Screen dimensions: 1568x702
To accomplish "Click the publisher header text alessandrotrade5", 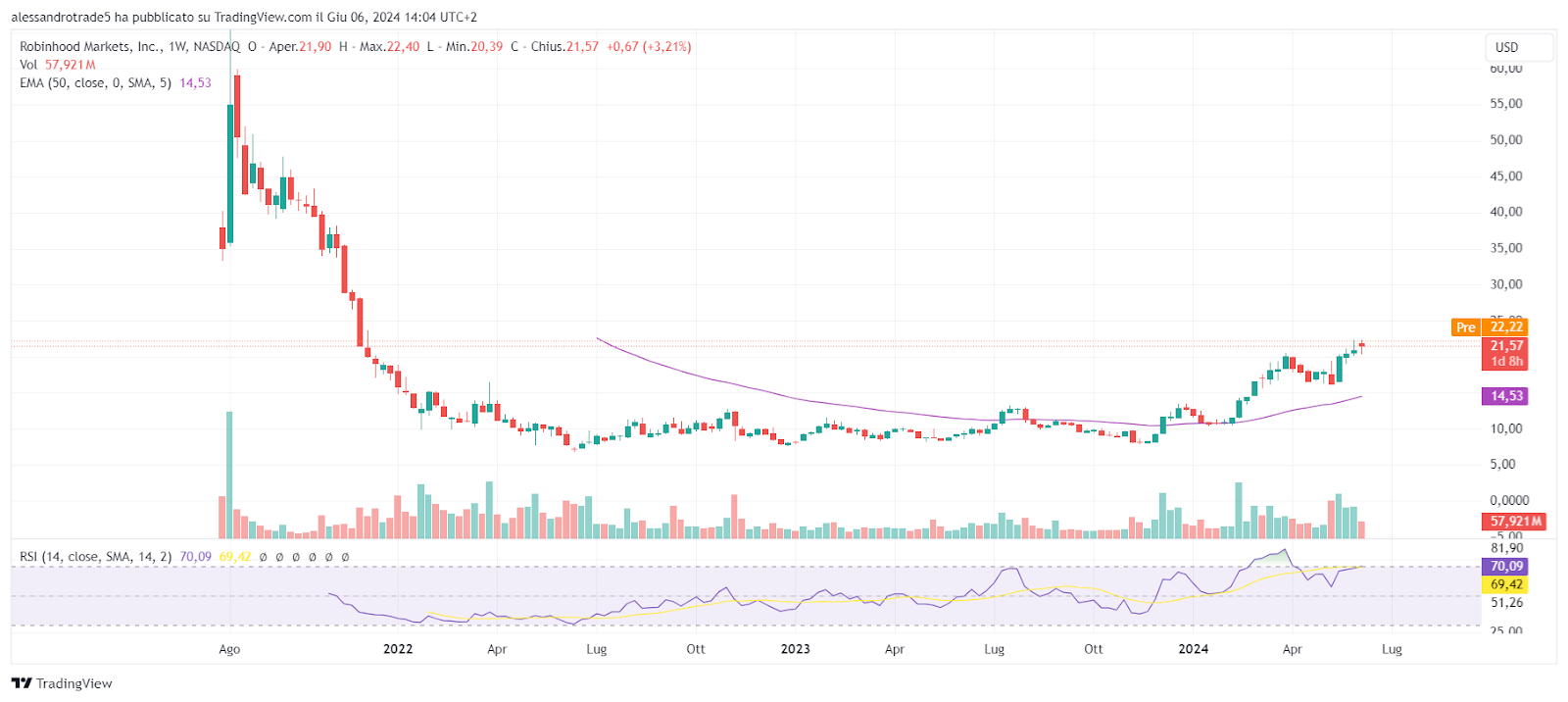I will point(61,18).
